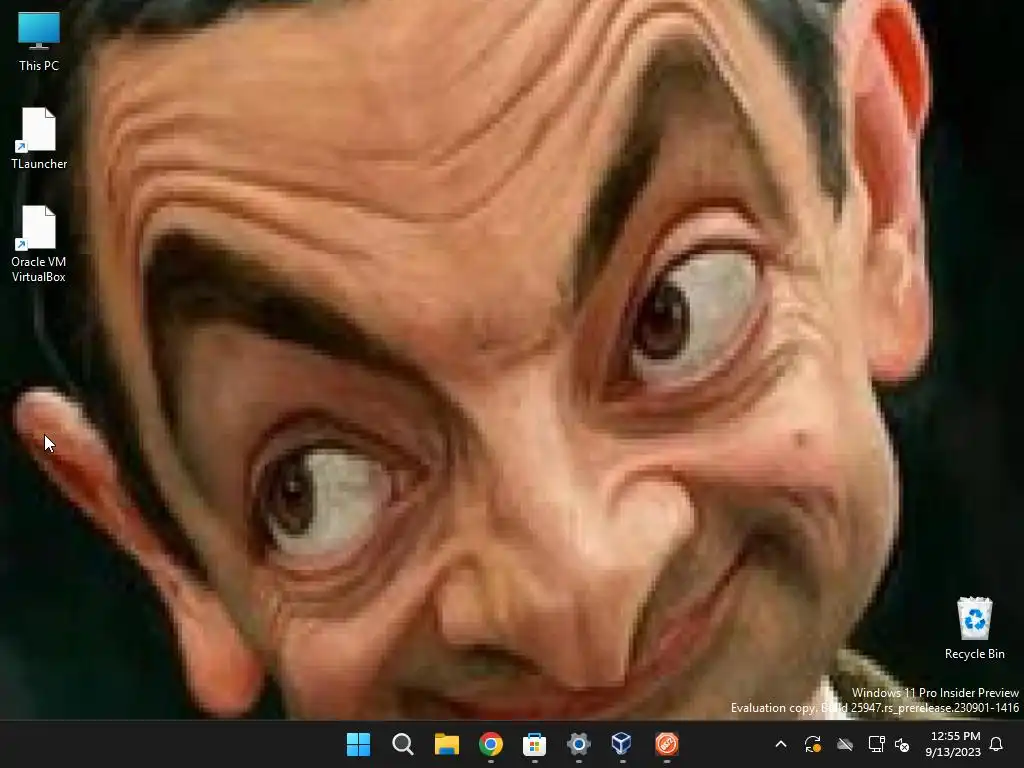Click the OneDrive cloud tray icon
This screenshot has width=1024, height=768.
click(x=845, y=744)
